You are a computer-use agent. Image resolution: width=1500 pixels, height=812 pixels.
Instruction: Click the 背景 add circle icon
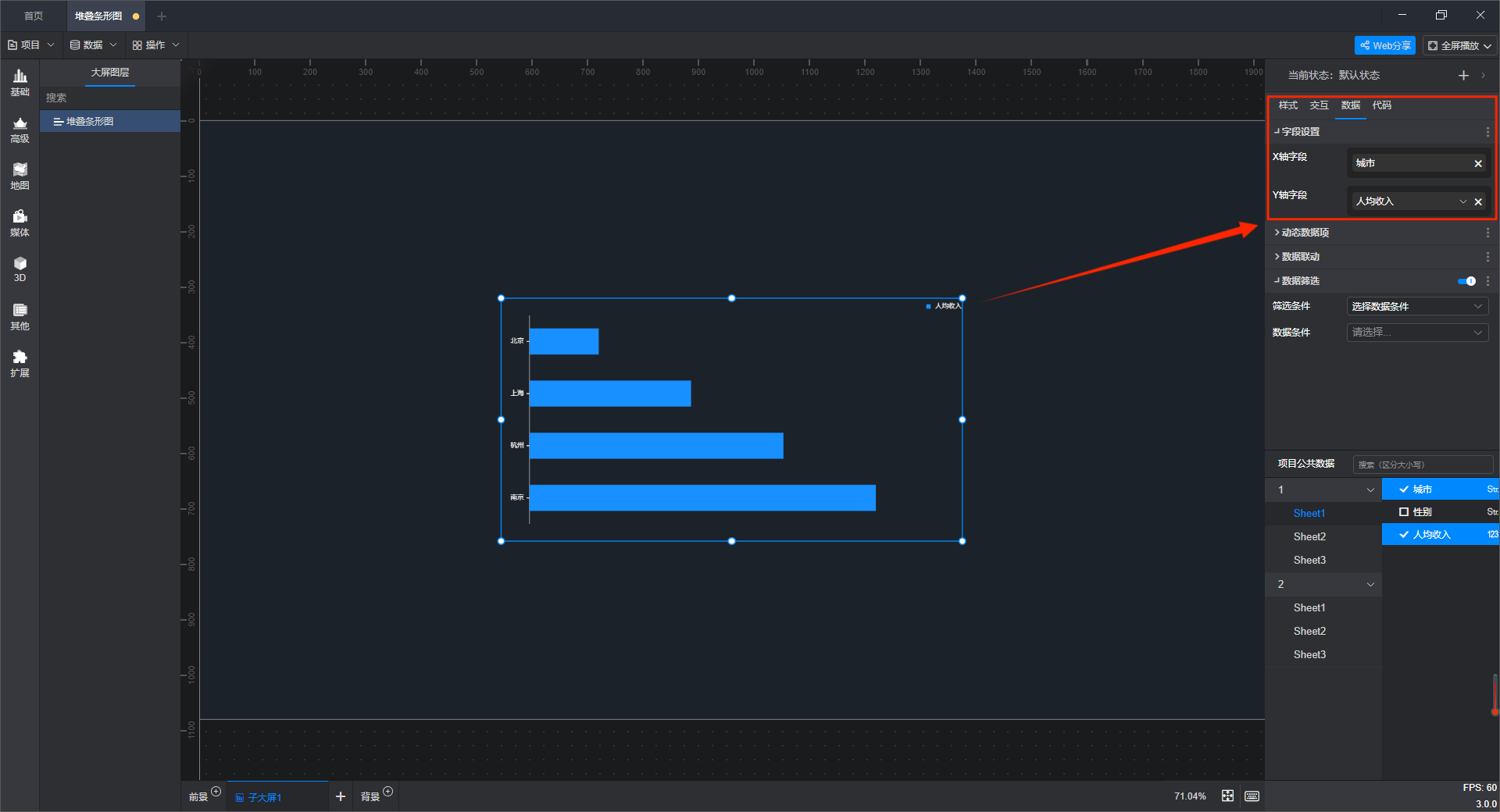click(x=388, y=792)
